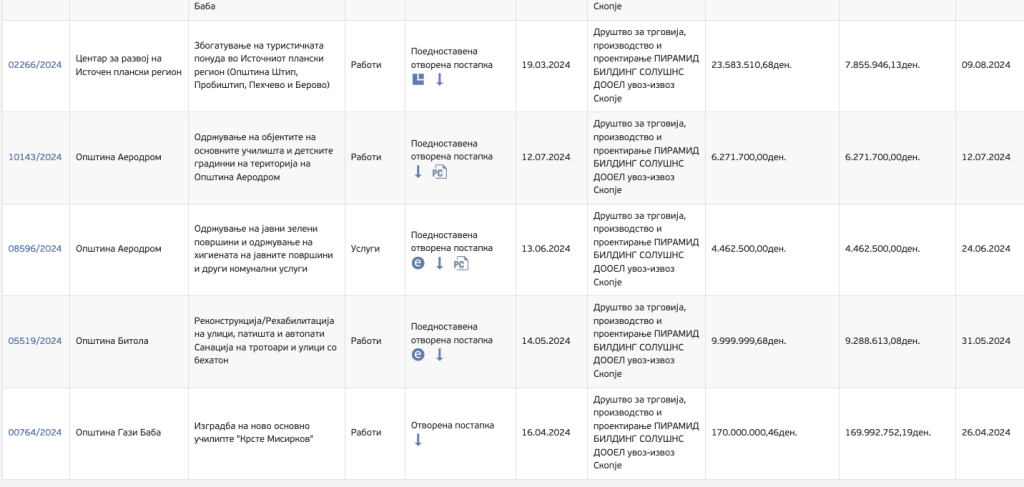Image resolution: width=1024 pixels, height=487 pixels.
Task: Click the down arrow icon in row 00764/2024
Action: coord(418,440)
